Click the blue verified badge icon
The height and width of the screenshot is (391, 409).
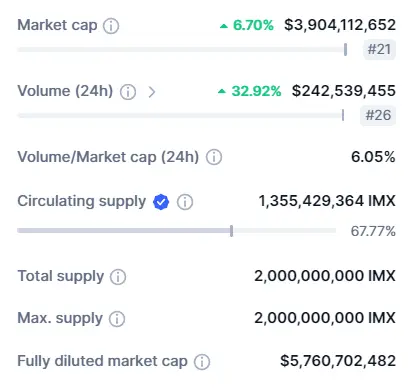[161, 202]
